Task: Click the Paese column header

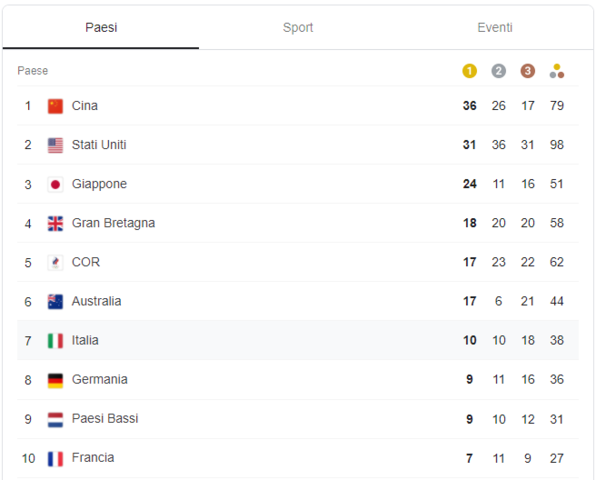Action: click(32, 71)
